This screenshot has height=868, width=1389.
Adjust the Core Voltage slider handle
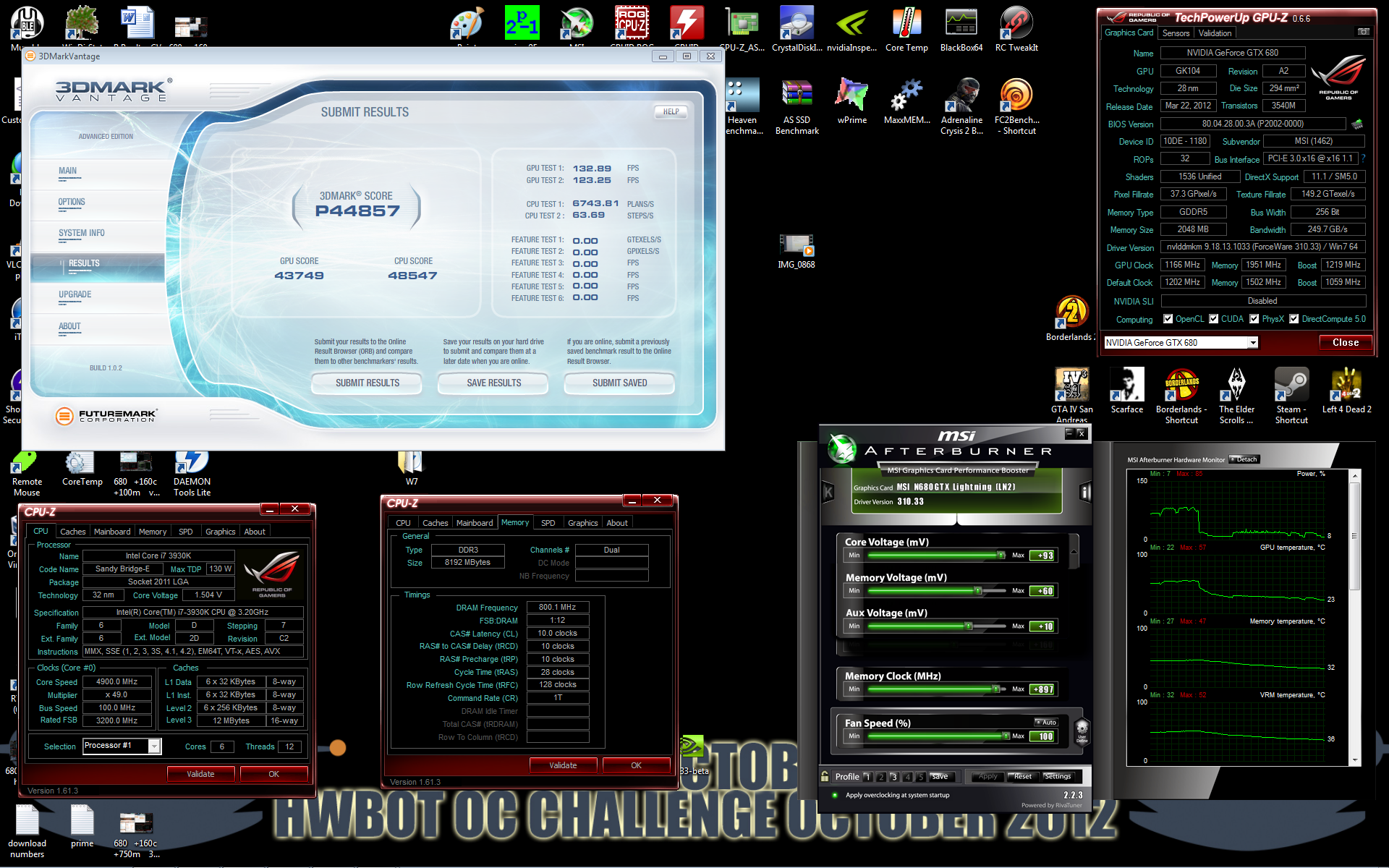(x=1001, y=556)
